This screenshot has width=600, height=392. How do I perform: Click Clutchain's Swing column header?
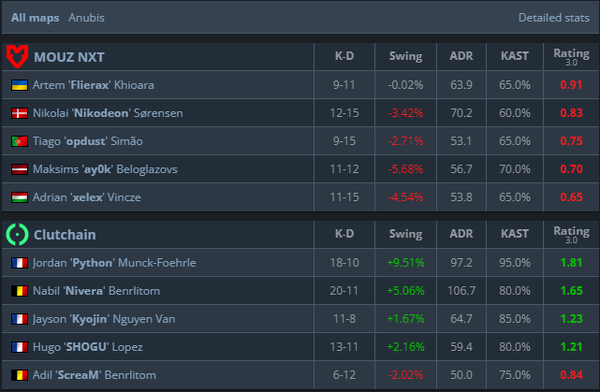tap(406, 234)
